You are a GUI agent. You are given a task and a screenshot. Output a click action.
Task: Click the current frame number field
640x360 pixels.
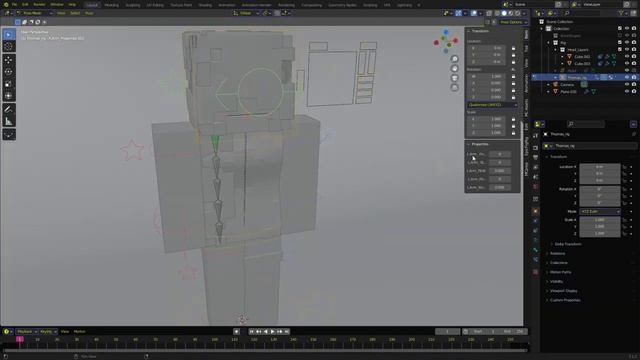(x=447, y=332)
